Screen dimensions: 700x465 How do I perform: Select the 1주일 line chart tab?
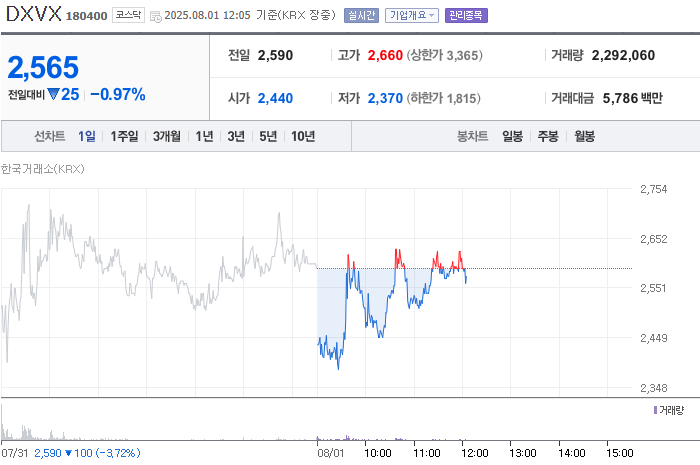click(x=124, y=136)
